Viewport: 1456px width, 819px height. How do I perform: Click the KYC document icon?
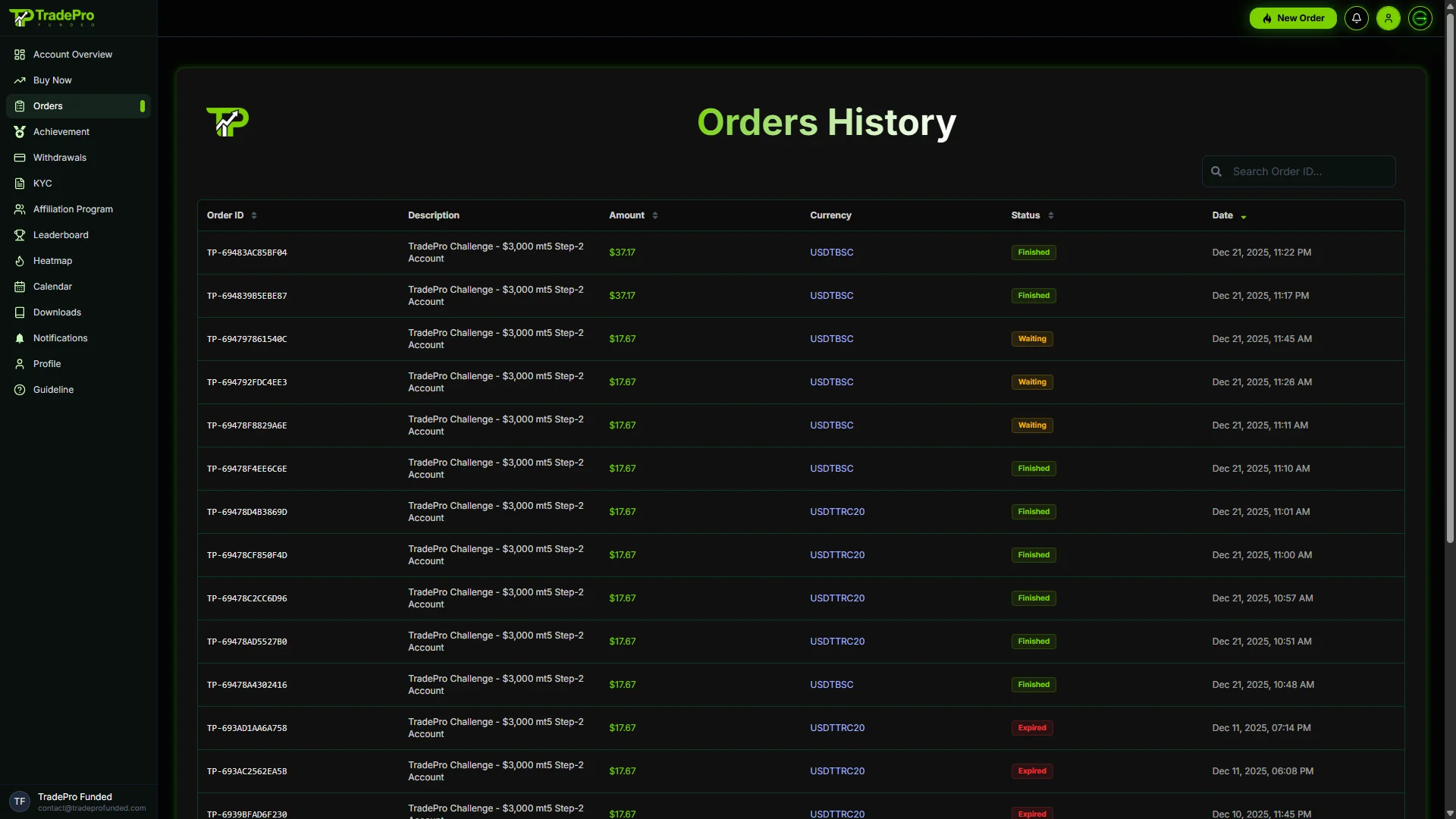pos(20,184)
